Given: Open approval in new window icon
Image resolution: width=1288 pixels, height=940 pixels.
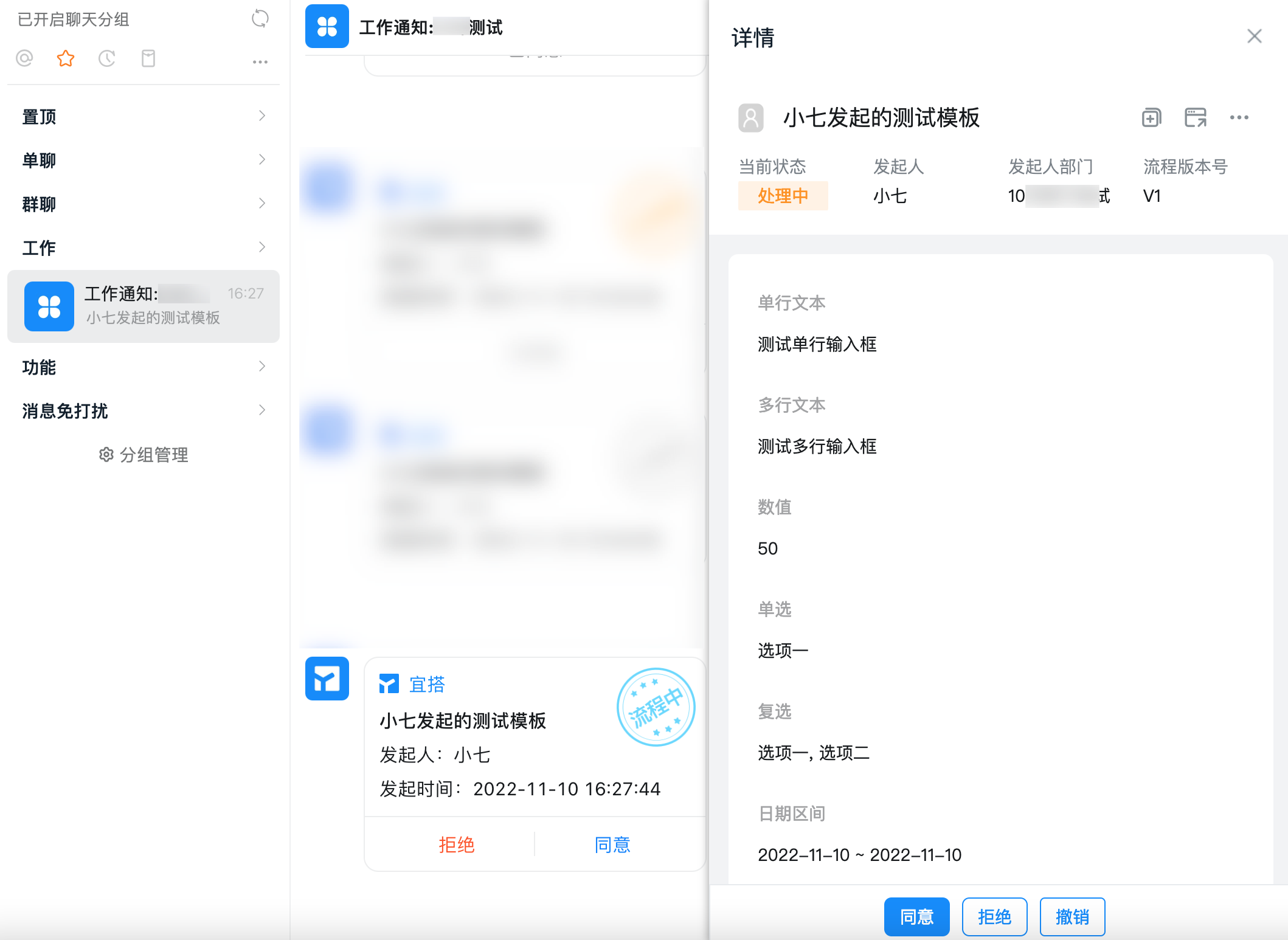Looking at the screenshot, I should [x=1195, y=117].
